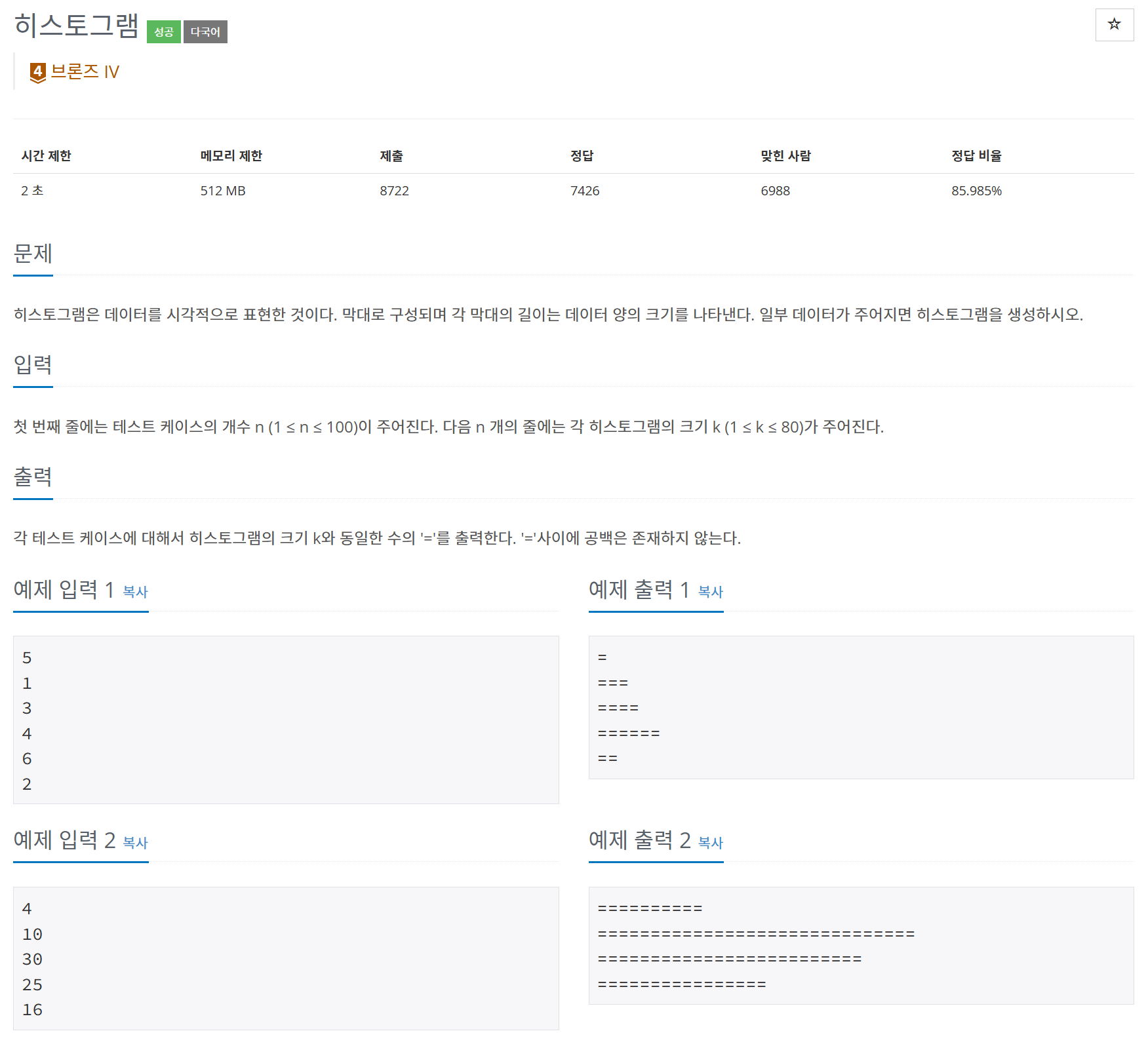Image resolution: width=1148 pixels, height=1046 pixels.
Task: Click the 예제 출력 1 heading
Action: 639,589
